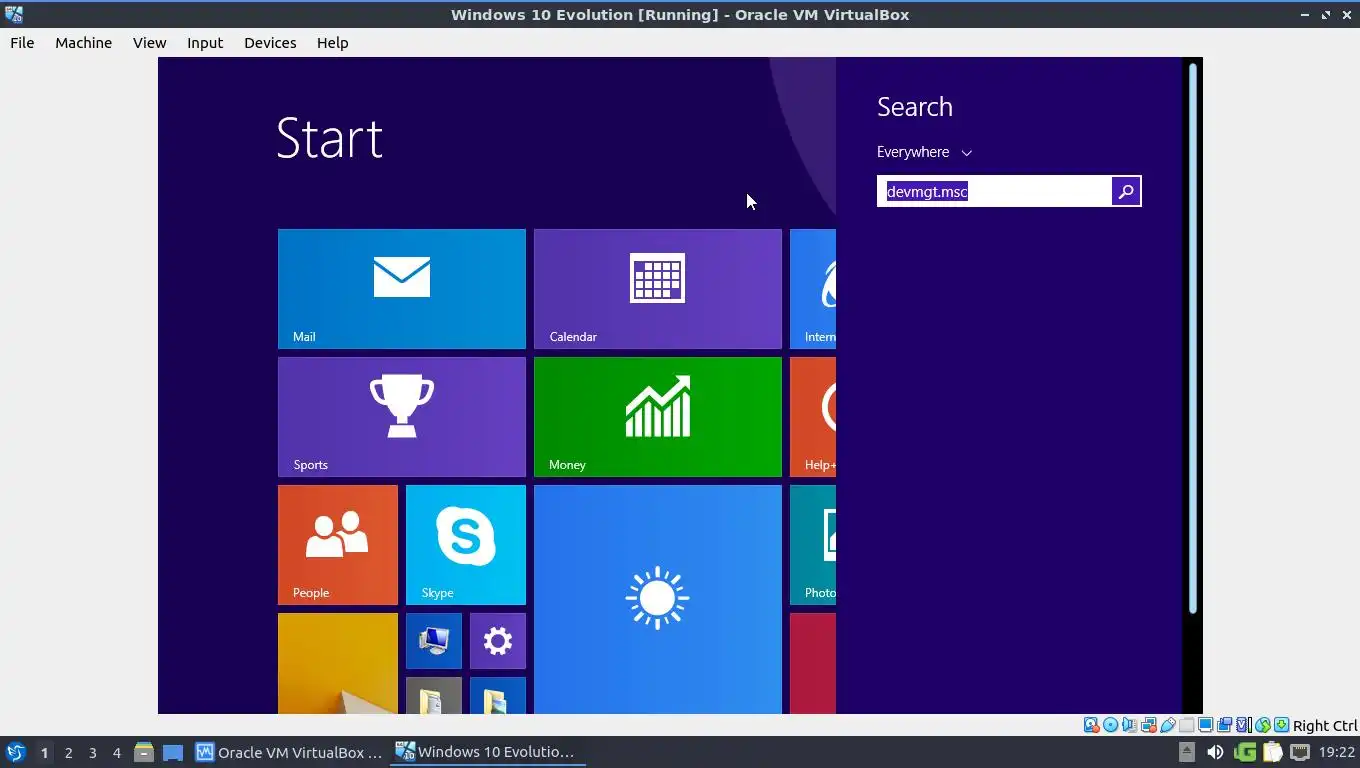
Task: Click the Right Ctrl host key label
Action: coord(1325,726)
